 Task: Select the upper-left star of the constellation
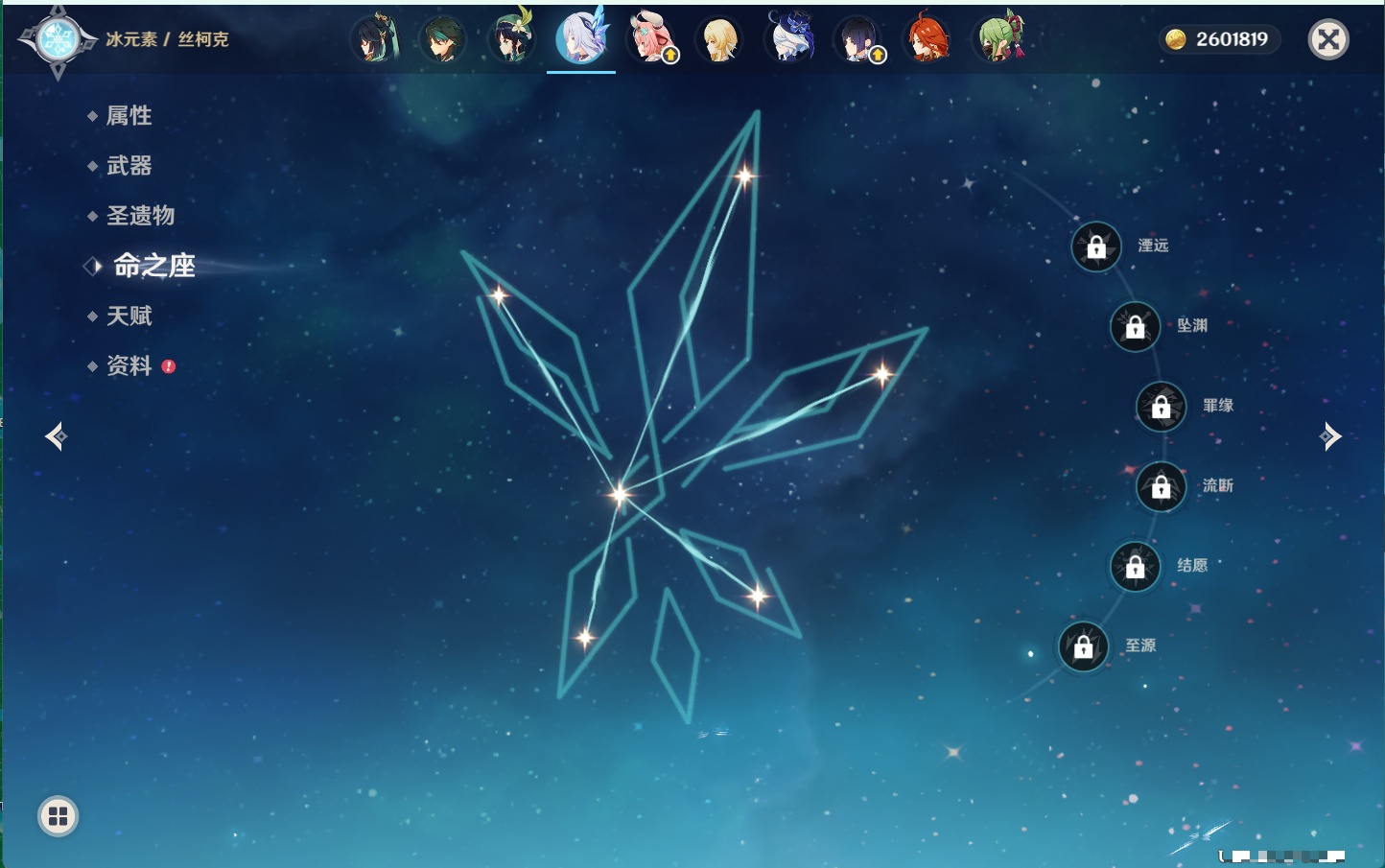499,295
